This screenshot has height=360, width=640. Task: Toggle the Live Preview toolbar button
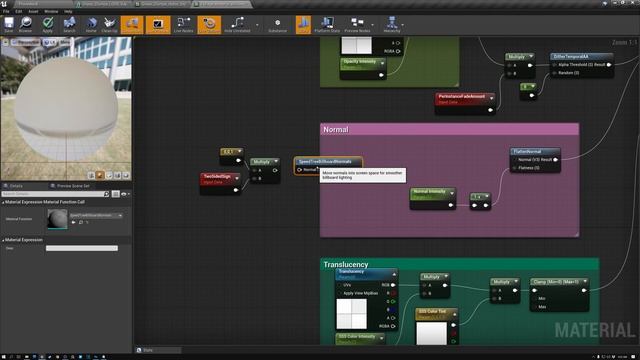pyautogui.click(x=158, y=24)
